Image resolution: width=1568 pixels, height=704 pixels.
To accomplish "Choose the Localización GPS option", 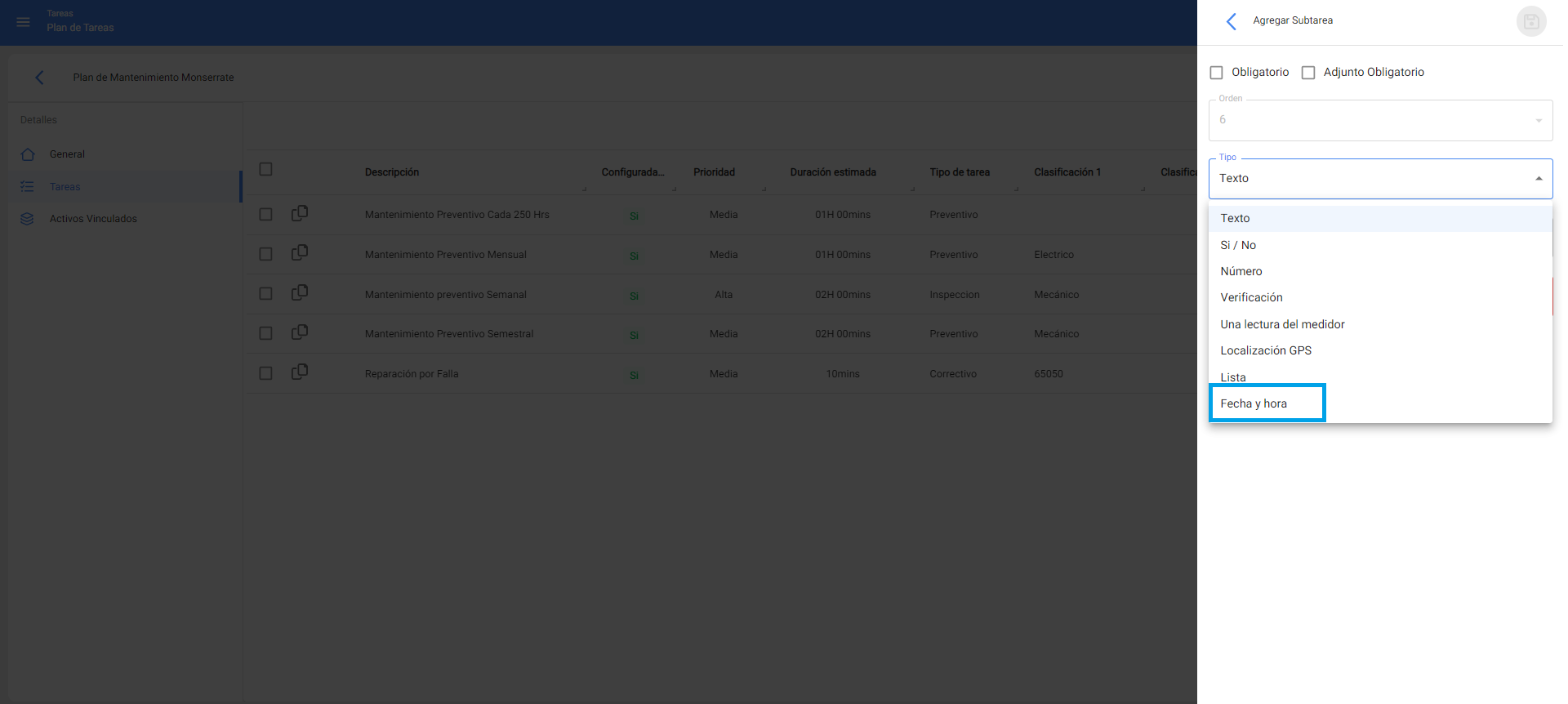I will [1266, 350].
